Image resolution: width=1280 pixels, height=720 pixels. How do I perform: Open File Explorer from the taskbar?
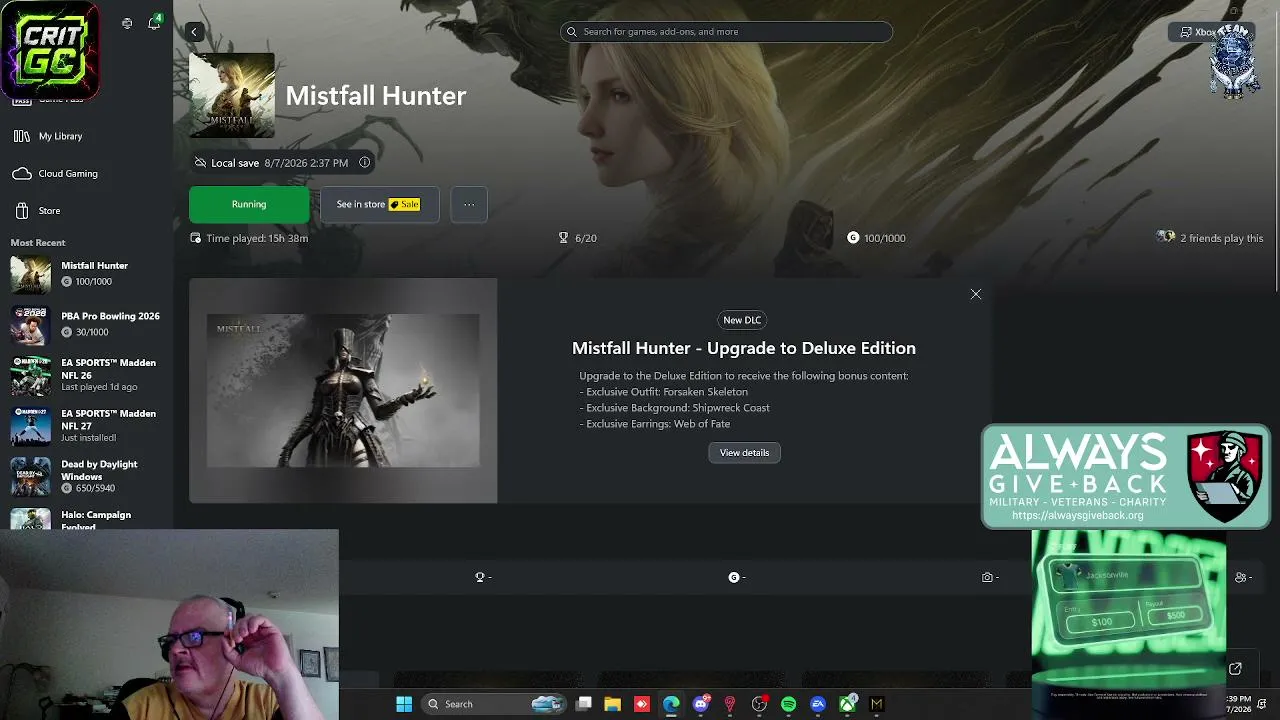click(613, 704)
